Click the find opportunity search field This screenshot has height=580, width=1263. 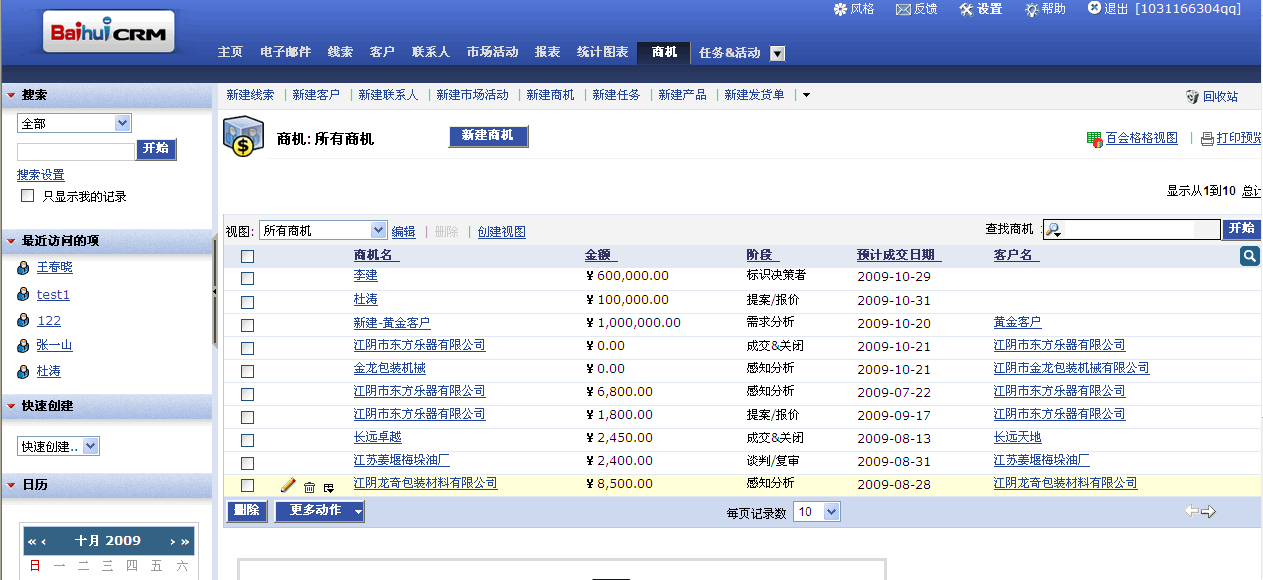[1130, 230]
